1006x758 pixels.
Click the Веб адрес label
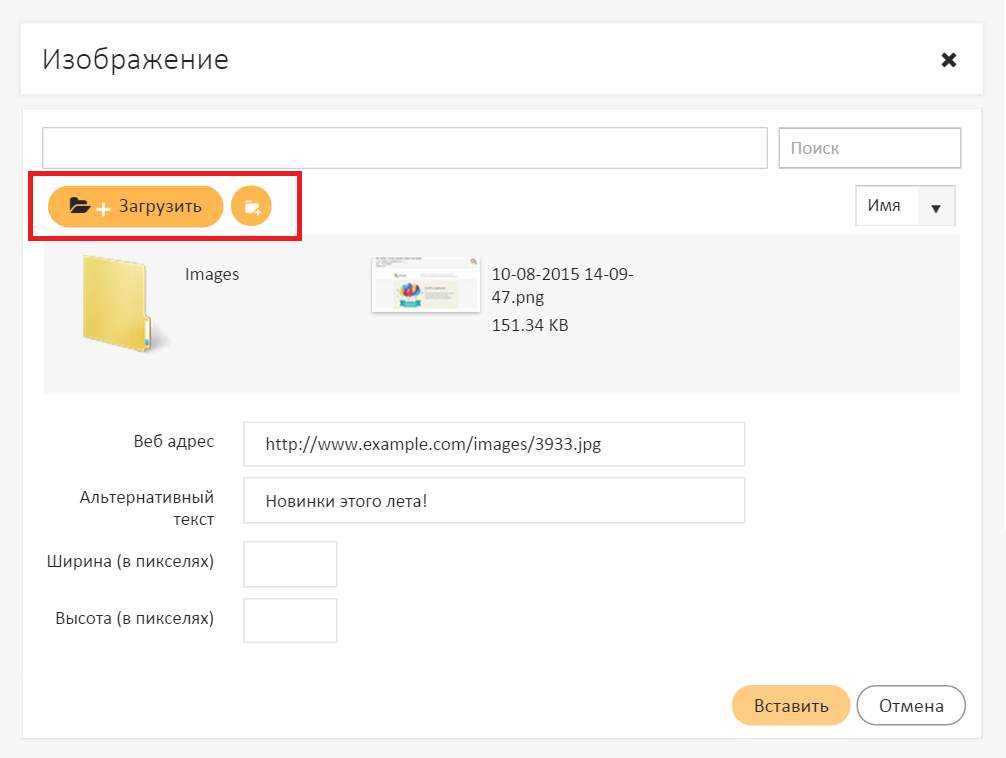tap(173, 441)
